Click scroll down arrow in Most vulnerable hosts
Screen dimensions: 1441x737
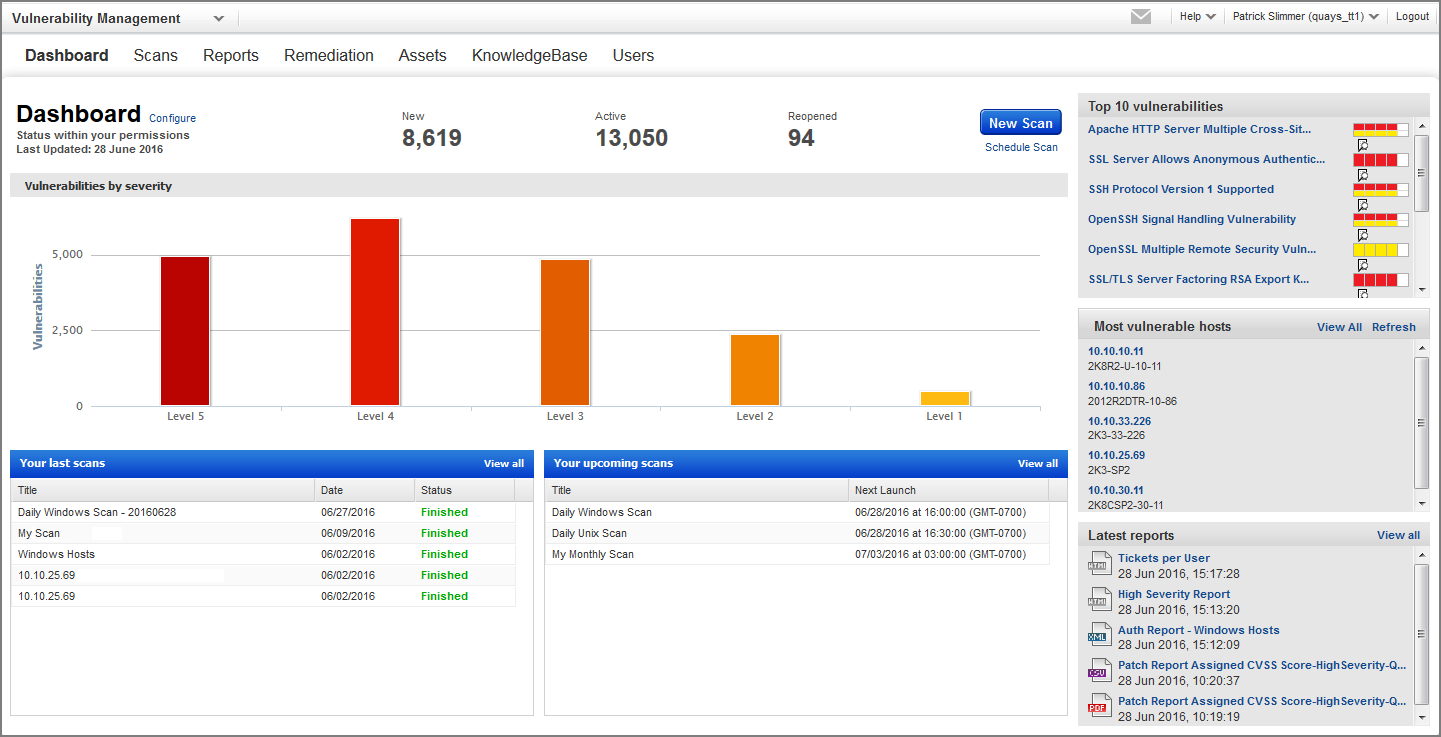pyautogui.click(x=1422, y=505)
